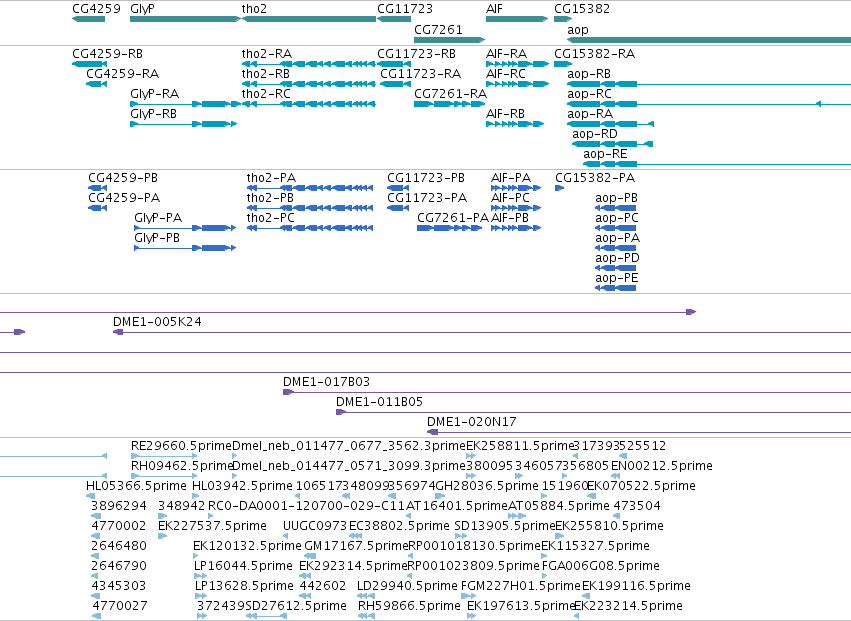Image resolution: width=851 pixels, height=621 pixels.
Task: Click the CG15382 gene feature
Action: [x=563, y=19]
